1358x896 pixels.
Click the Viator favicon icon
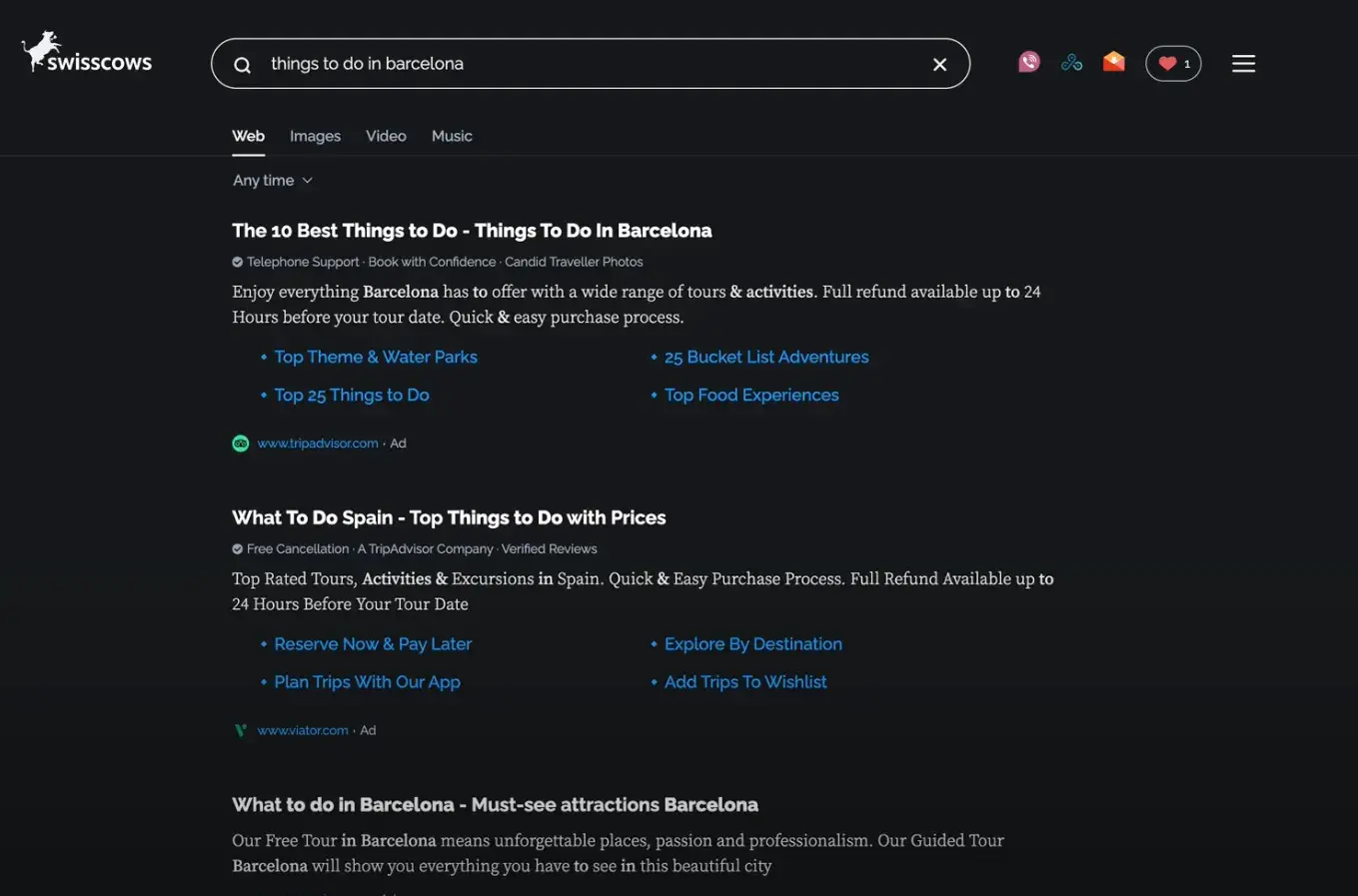pos(240,731)
